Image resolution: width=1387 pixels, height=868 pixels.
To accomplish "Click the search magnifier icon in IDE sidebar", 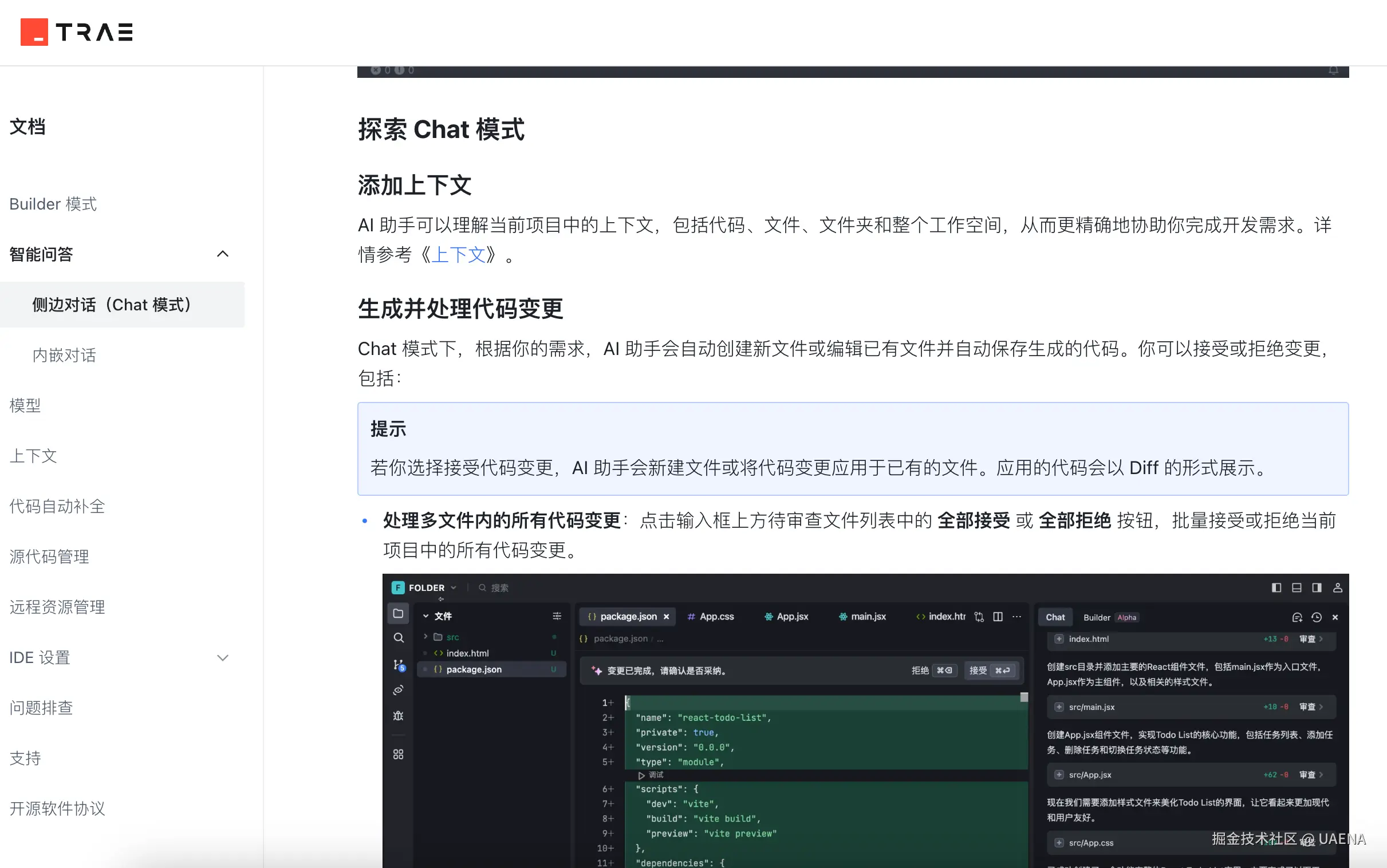I will pyautogui.click(x=398, y=638).
